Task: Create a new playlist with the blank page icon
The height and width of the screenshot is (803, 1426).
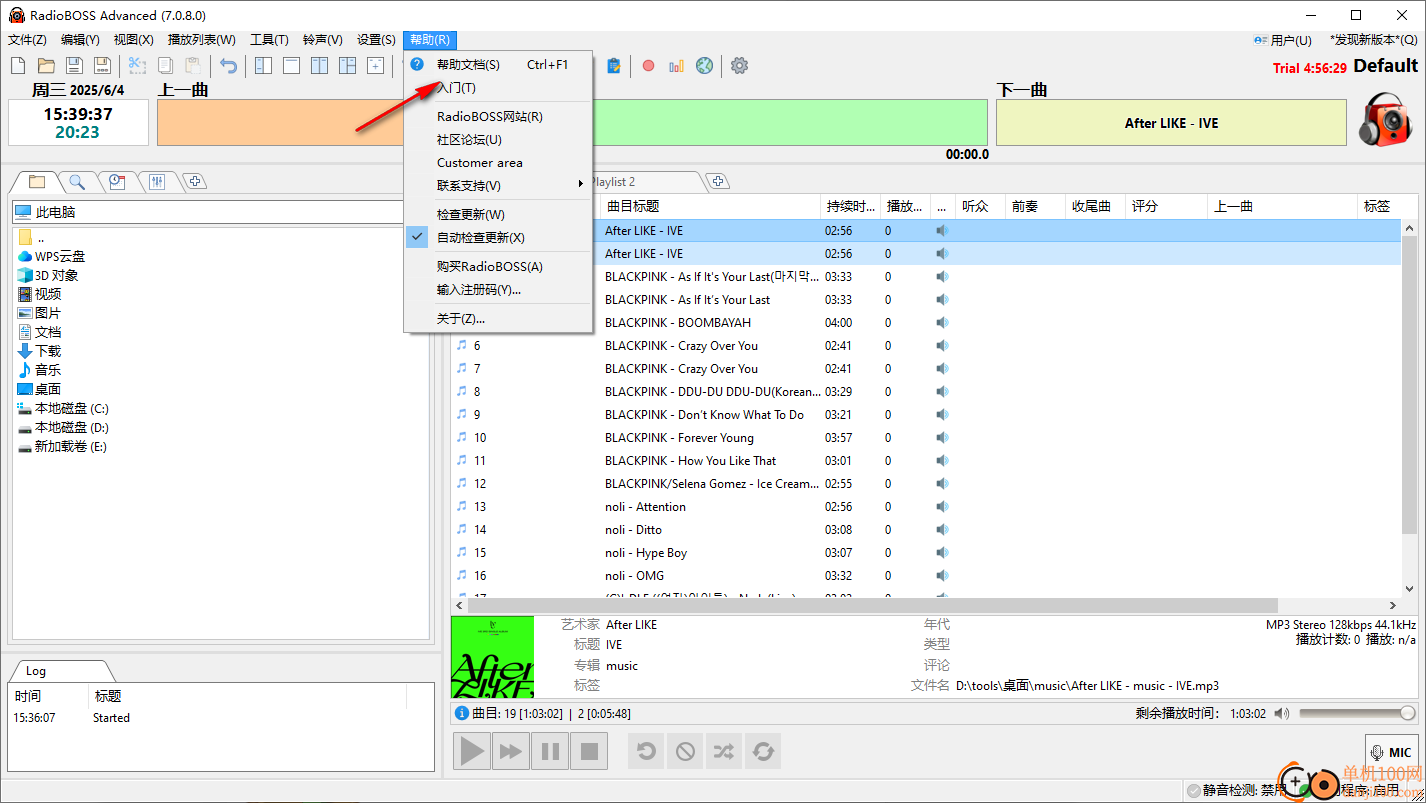Action: tap(18, 66)
